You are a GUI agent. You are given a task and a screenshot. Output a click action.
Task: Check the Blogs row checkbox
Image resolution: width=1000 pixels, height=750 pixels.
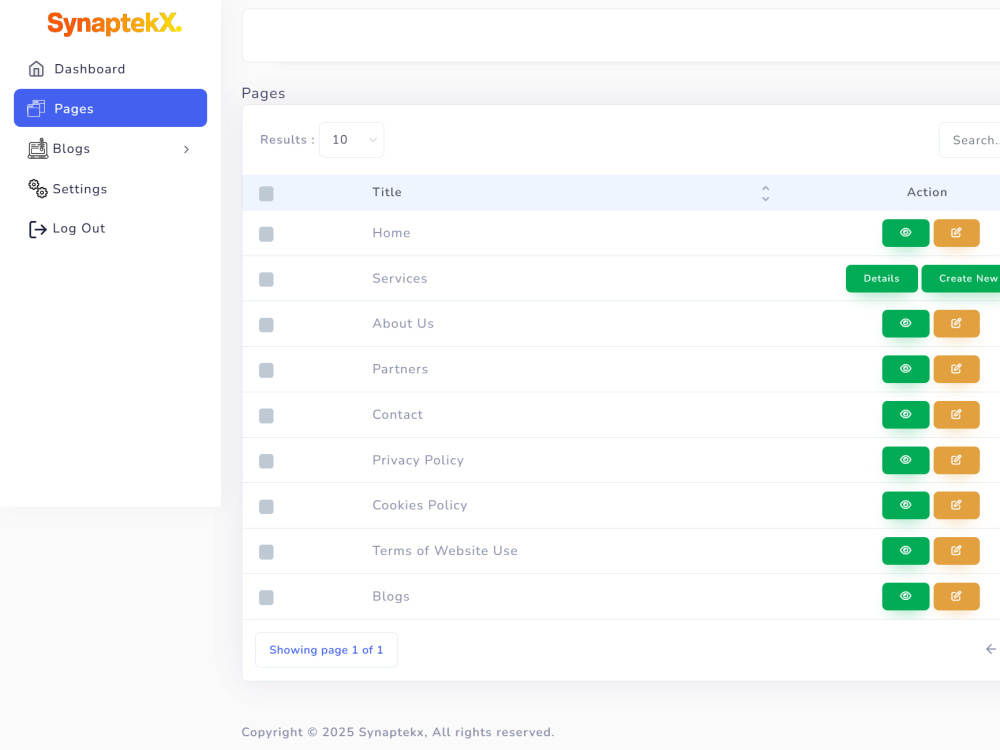click(267, 598)
